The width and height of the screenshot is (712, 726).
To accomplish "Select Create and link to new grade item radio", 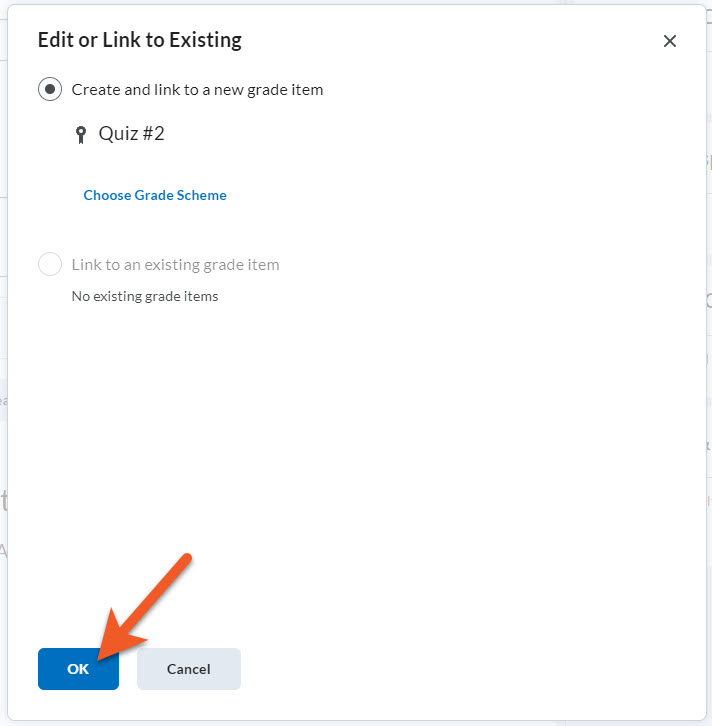I will [x=50, y=89].
